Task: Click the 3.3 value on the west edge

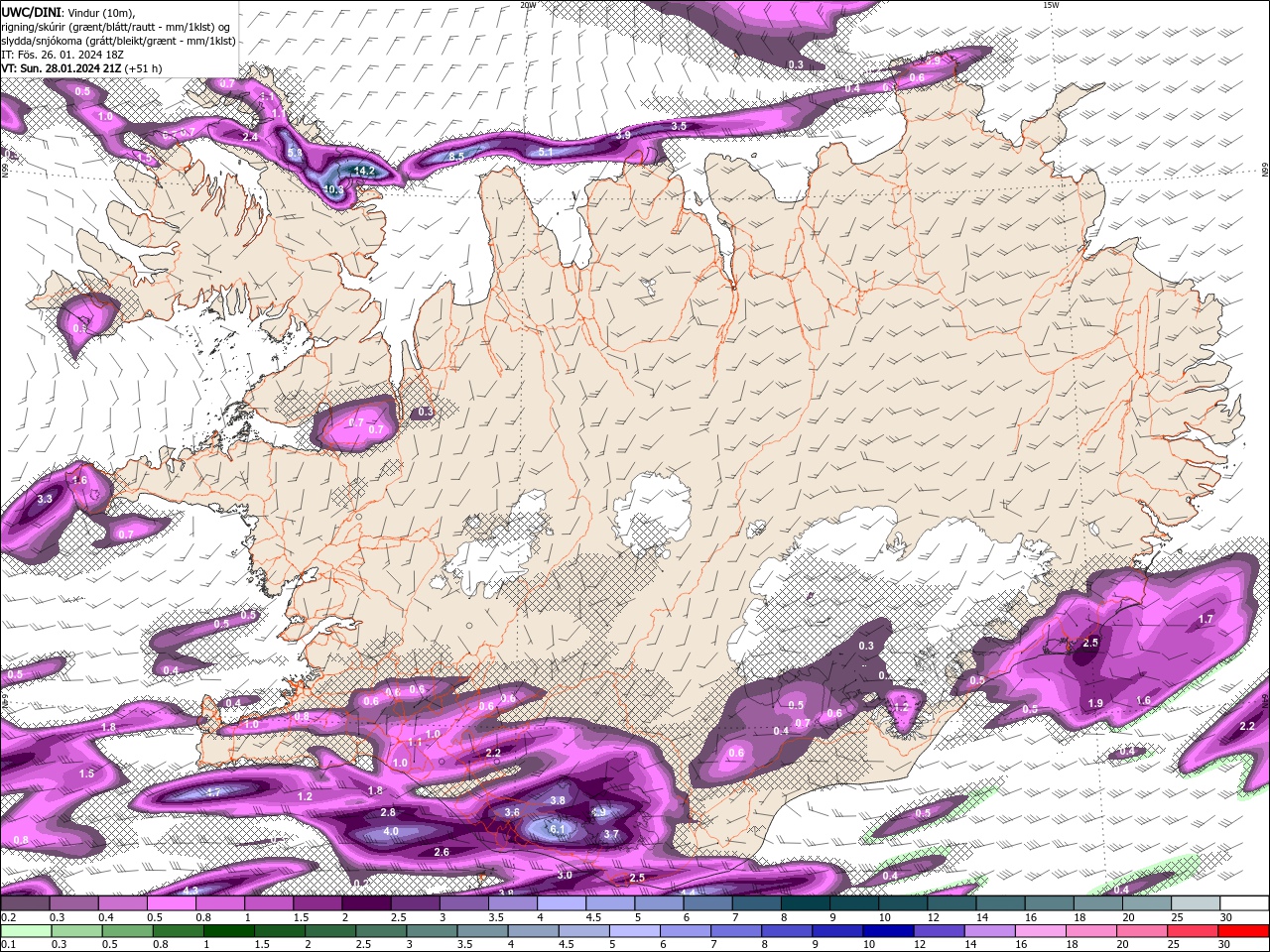Action: (x=45, y=499)
